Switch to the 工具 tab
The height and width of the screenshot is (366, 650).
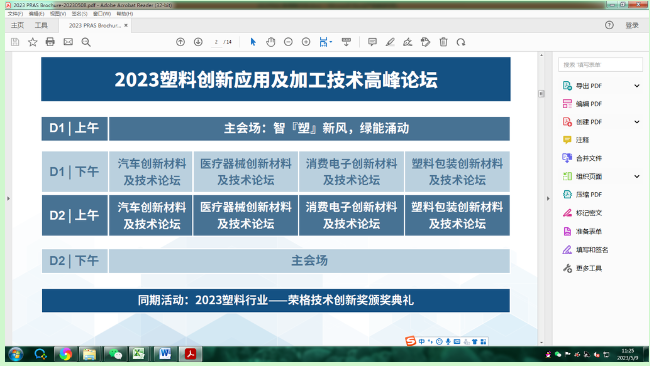coord(41,25)
